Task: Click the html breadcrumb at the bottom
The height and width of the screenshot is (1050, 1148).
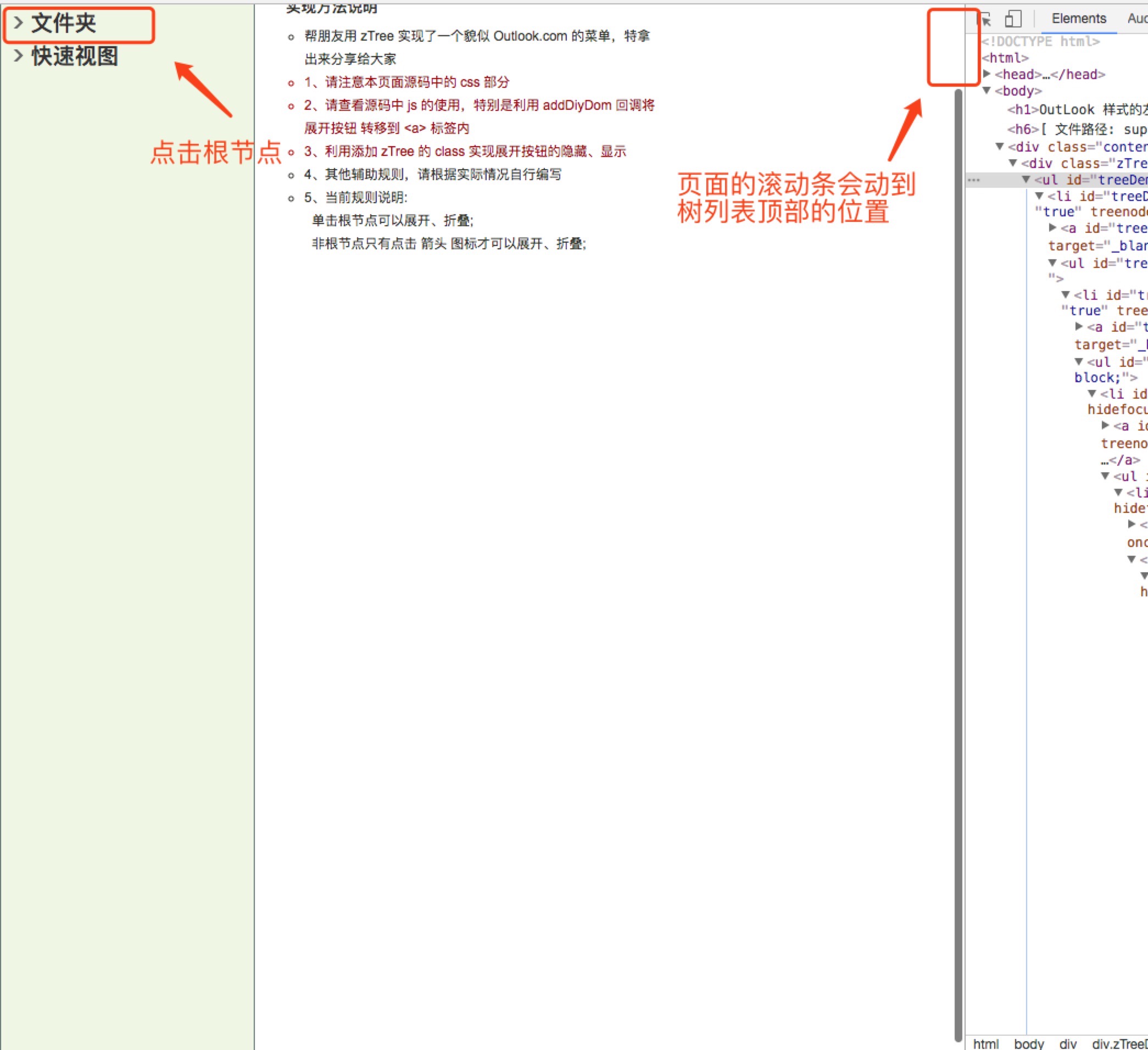Action: [986, 1043]
